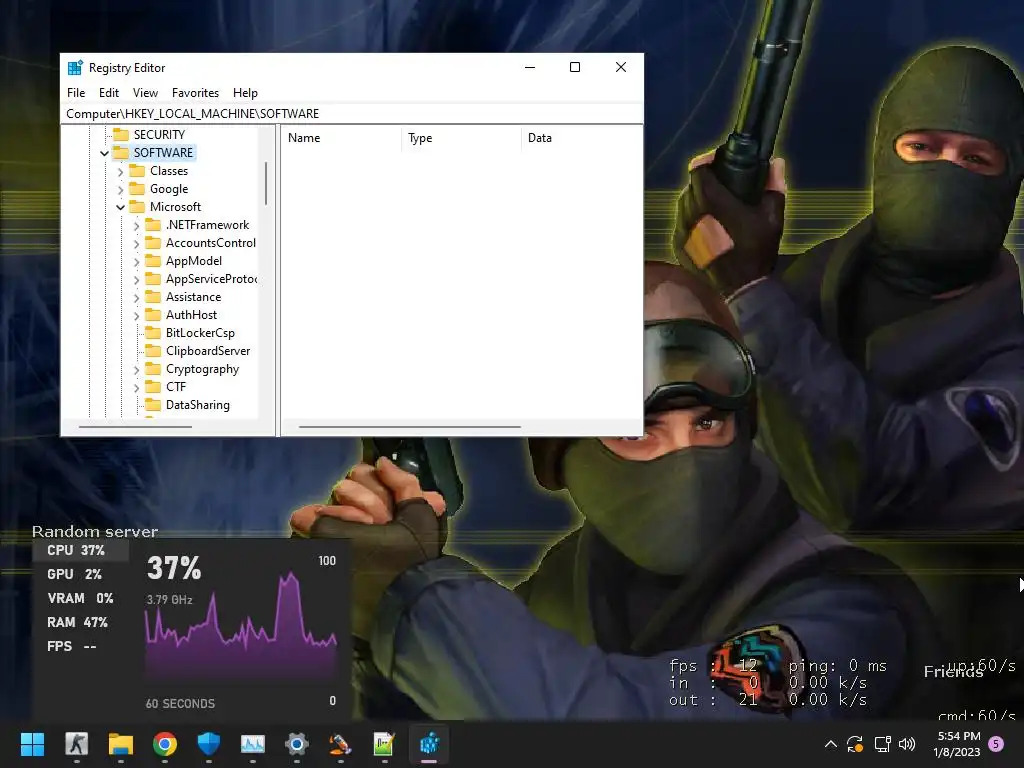Image resolution: width=1024 pixels, height=768 pixels.
Task: Open Counter-Strike from the taskbar
Action: click(x=76, y=744)
